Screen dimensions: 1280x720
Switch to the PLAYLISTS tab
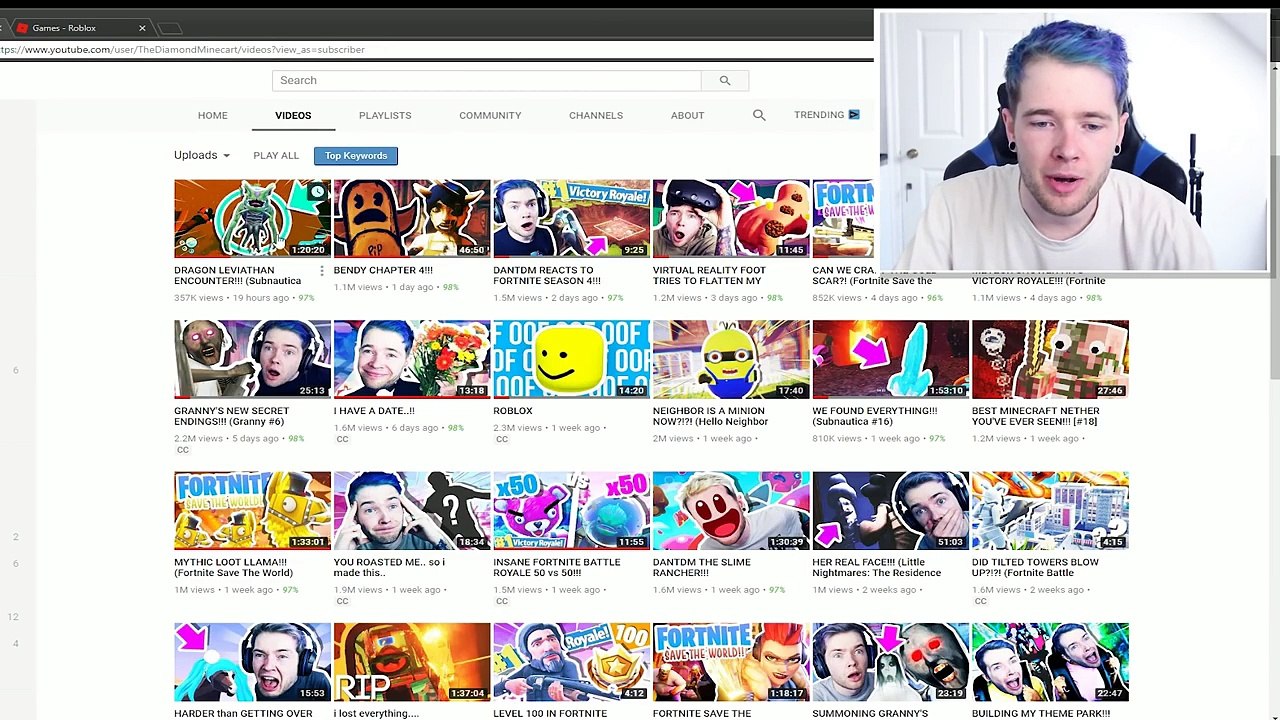coord(385,115)
